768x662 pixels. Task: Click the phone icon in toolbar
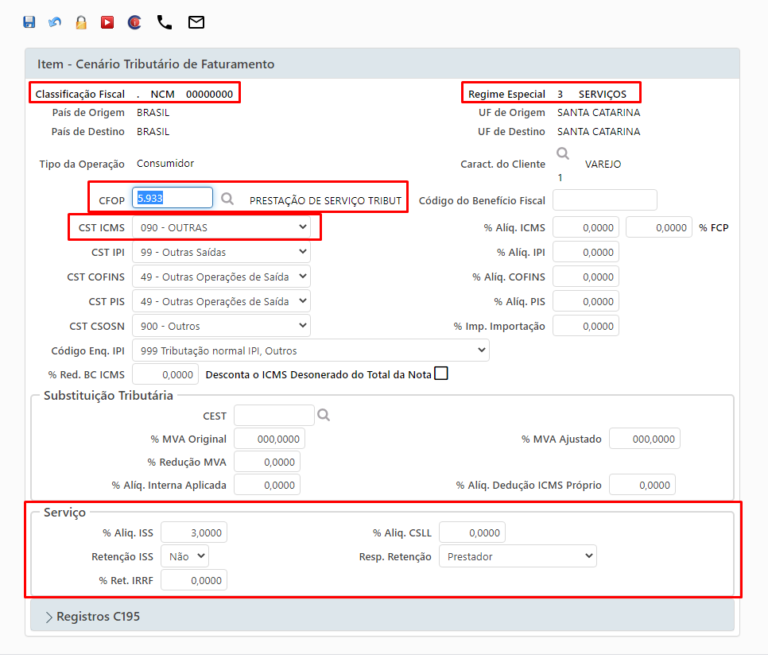(165, 22)
